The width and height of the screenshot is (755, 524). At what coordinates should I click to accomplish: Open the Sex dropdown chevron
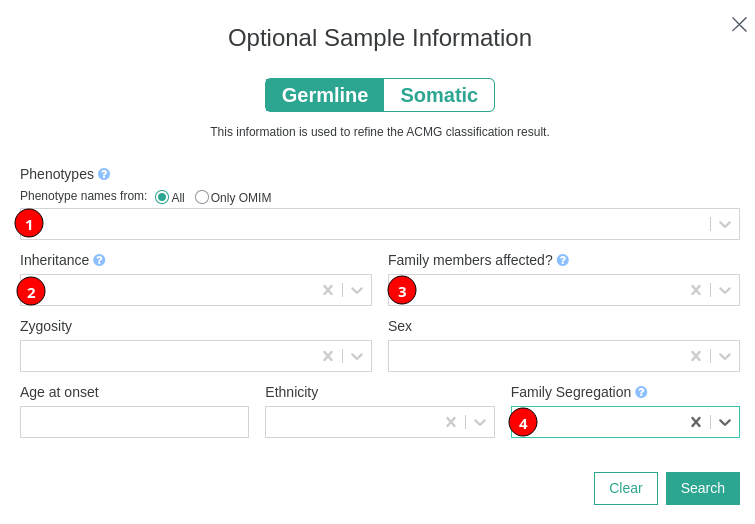725,356
